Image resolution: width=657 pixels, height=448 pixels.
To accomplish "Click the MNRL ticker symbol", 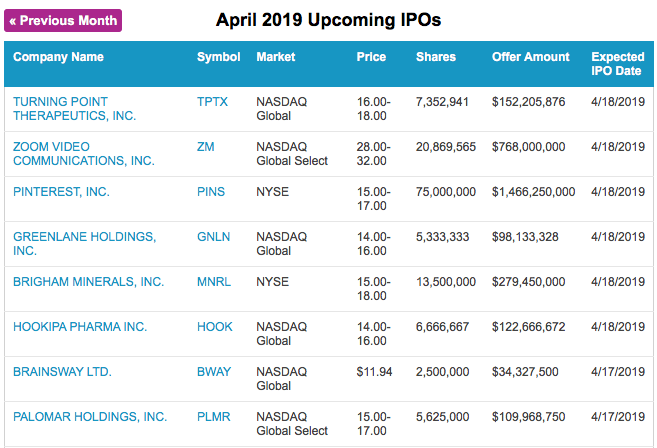I will [214, 282].
